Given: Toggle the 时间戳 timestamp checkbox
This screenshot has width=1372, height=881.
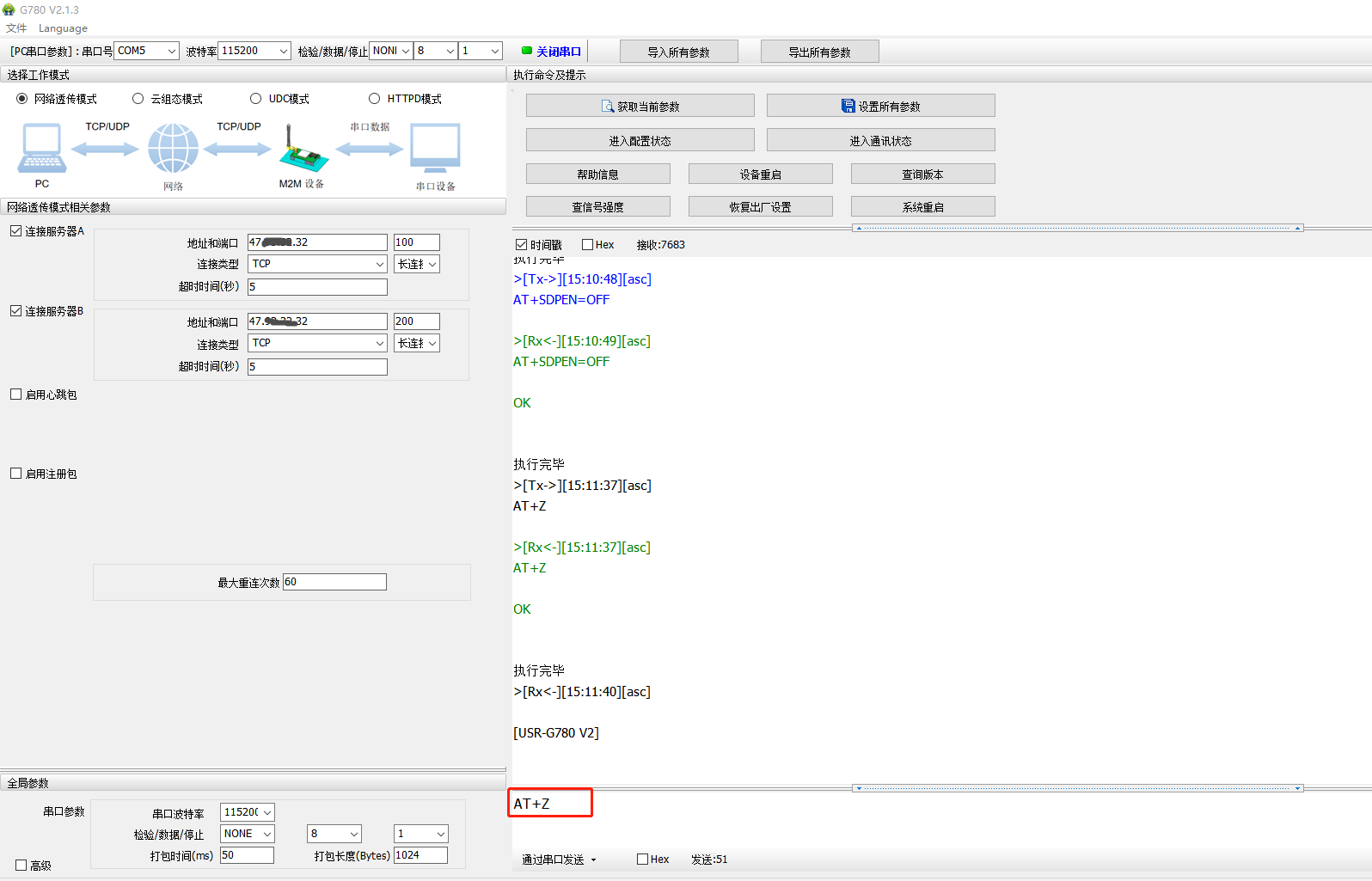Looking at the screenshot, I should (x=521, y=245).
